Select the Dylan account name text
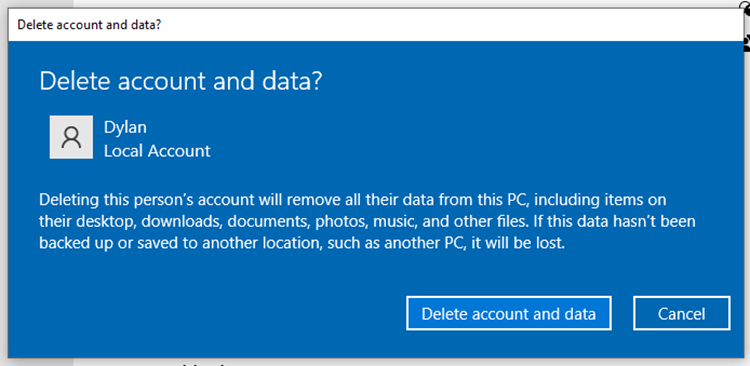 (x=125, y=127)
